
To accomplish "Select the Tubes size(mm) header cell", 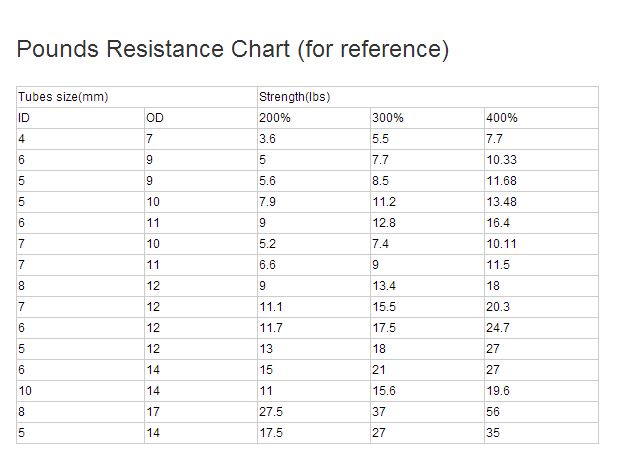I will coord(137,97).
